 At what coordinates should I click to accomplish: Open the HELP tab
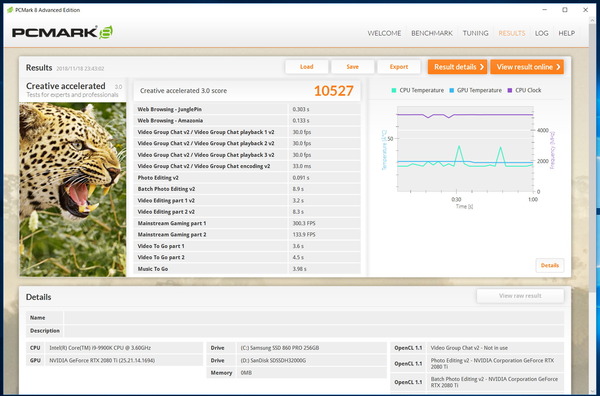pos(566,33)
